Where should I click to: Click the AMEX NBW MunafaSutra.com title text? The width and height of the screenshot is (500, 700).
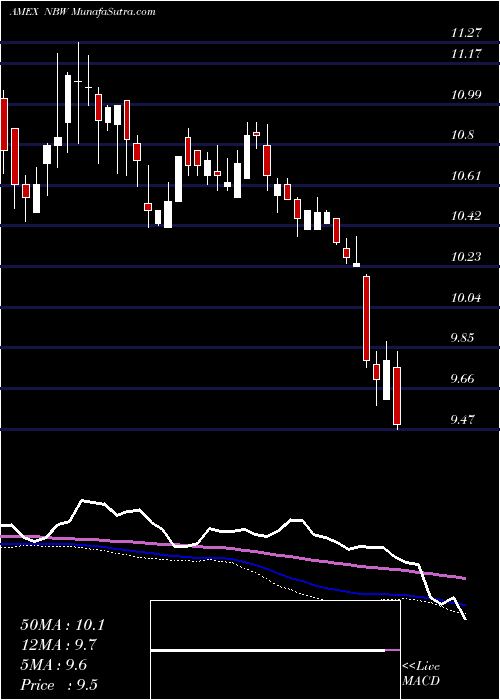[83, 12]
